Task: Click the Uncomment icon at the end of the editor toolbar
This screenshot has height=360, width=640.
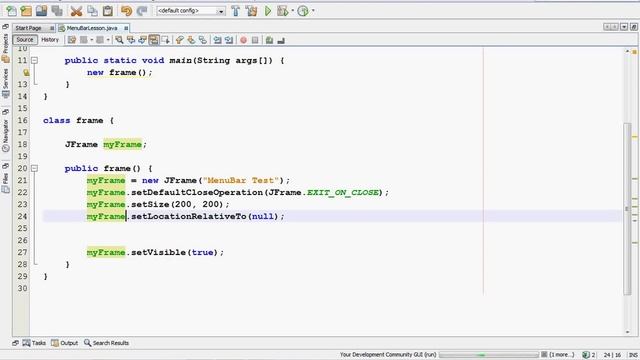Action: pyautogui.click(x=281, y=40)
